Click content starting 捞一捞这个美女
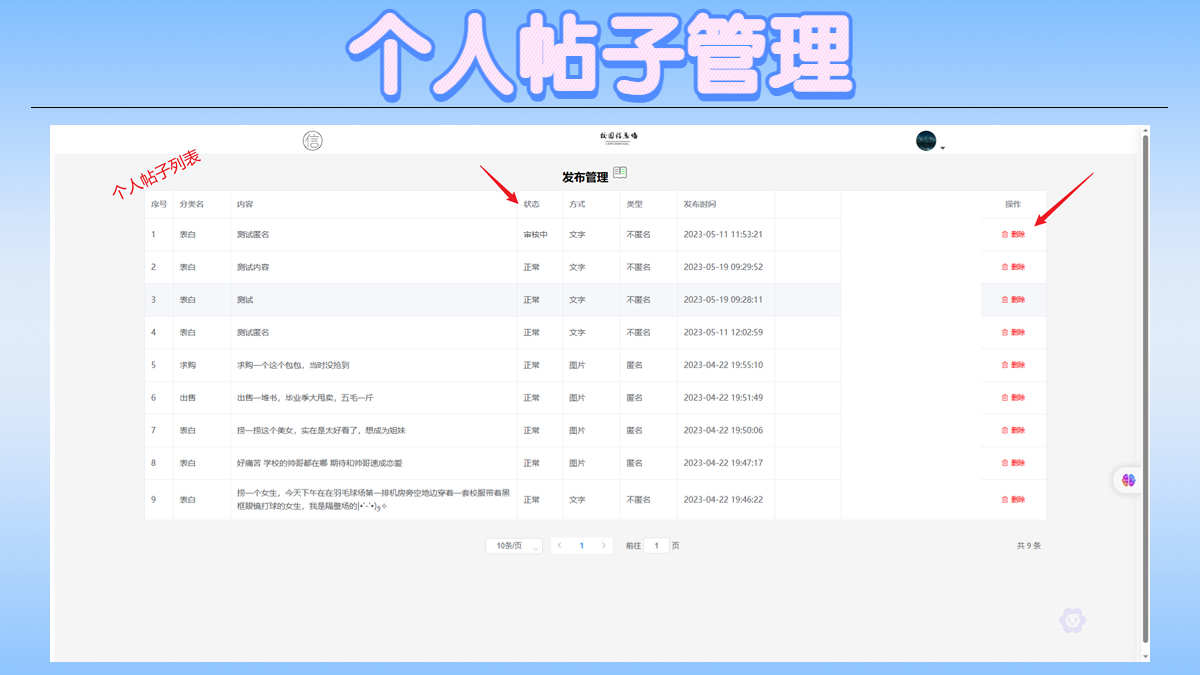Viewport: 1200px width, 675px height. point(321,430)
